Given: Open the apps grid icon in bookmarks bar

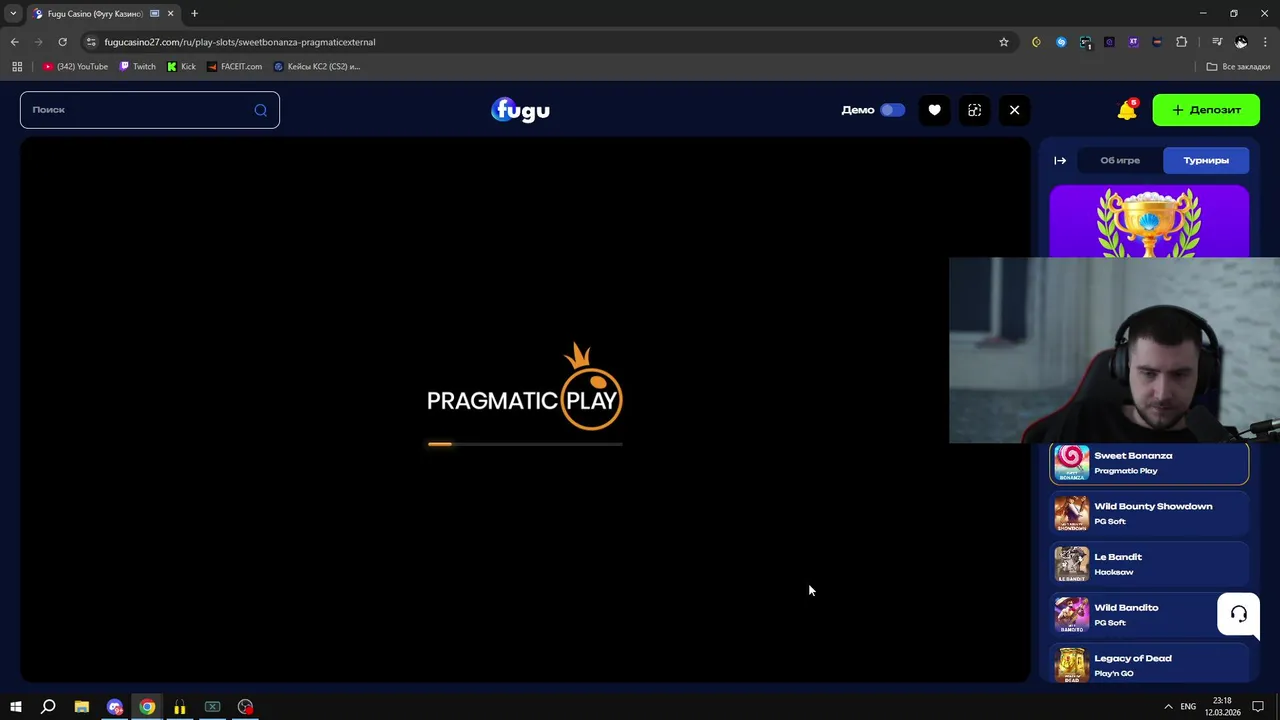Looking at the screenshot, I should tap(17, 66).
